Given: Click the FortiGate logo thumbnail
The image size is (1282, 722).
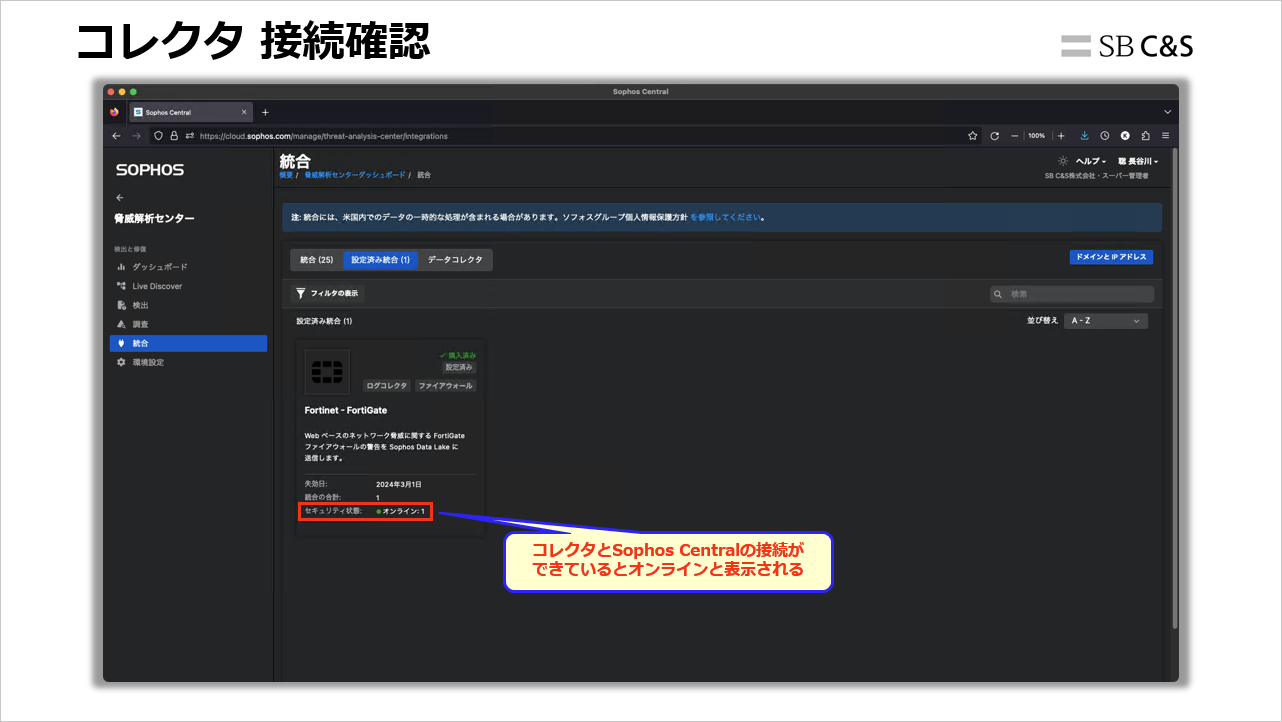Looking at the screenshot, I should (327, 372).
